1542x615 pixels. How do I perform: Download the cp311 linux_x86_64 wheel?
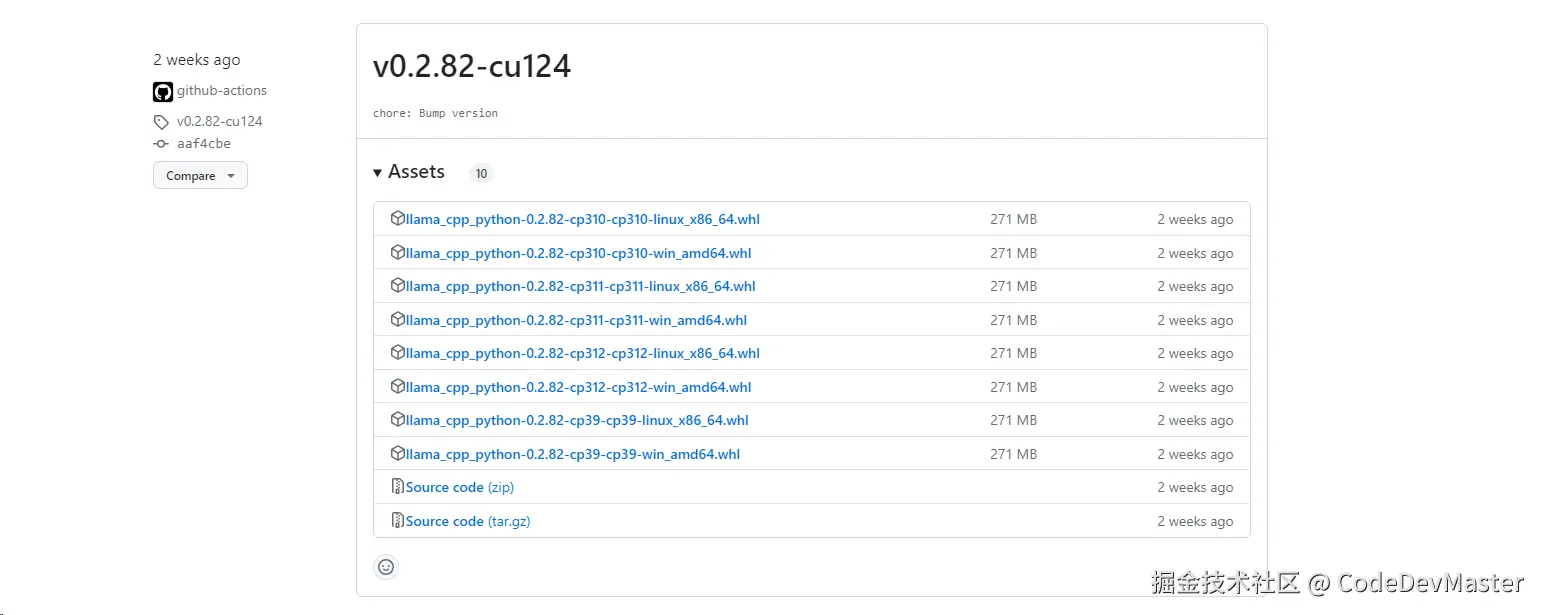coord(580,286)
